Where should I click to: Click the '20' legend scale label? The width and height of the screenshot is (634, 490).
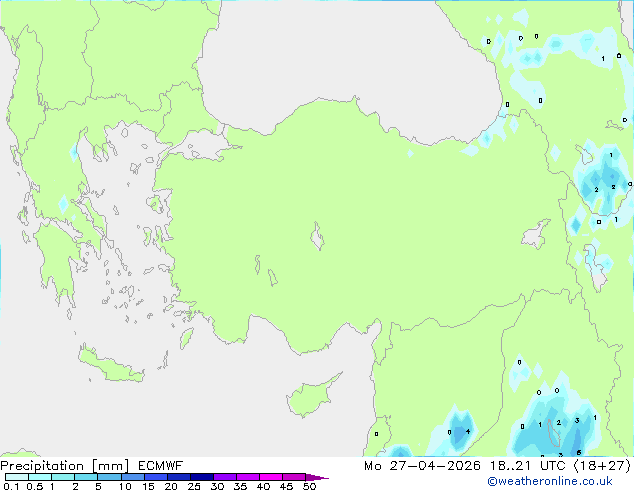tap(171, 486)
